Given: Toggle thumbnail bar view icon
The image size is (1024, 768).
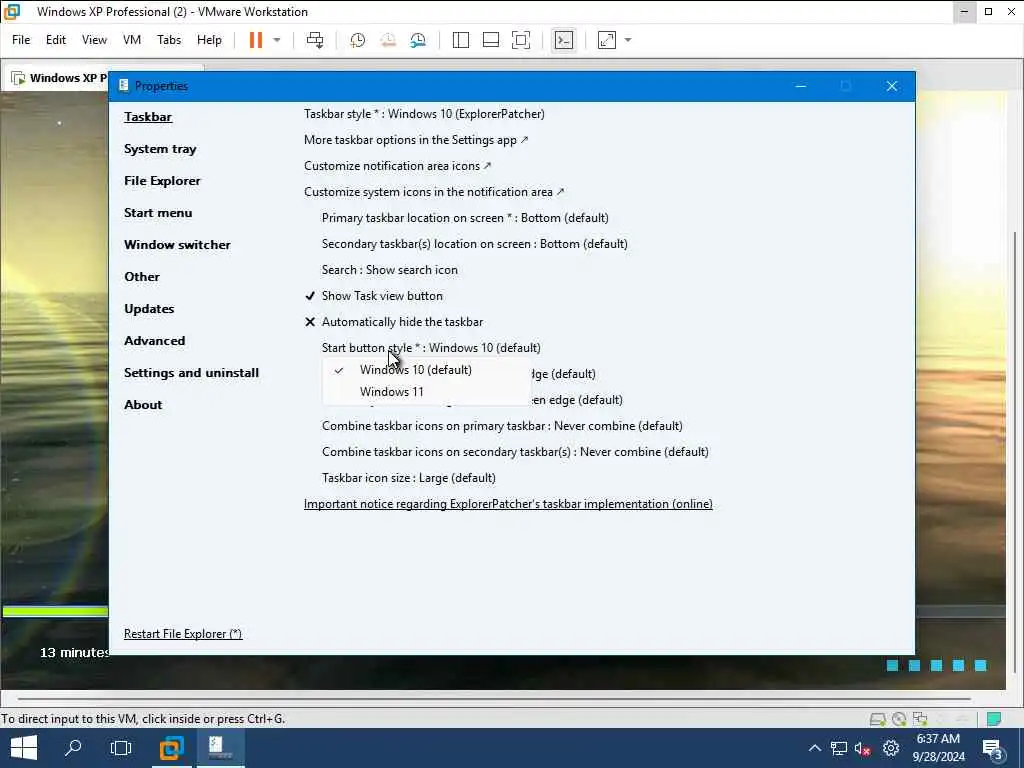Looking at the screenshot, I should 490,40.
